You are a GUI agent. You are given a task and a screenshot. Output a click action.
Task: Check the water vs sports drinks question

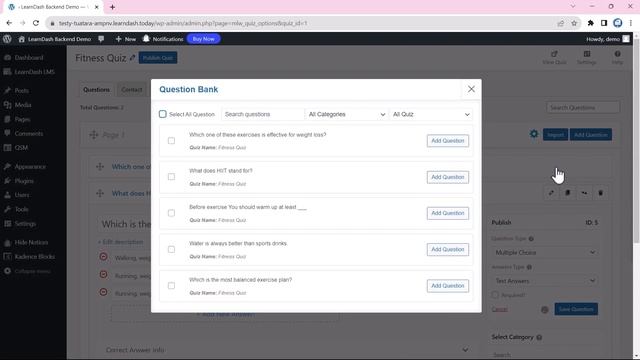point(171,249)
